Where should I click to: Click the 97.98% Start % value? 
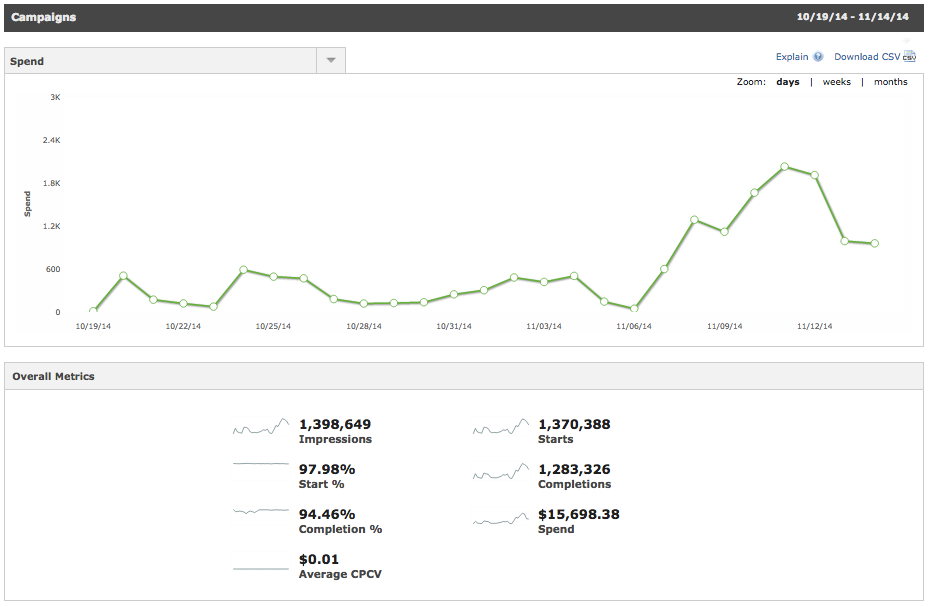click(x=327, y=469)
